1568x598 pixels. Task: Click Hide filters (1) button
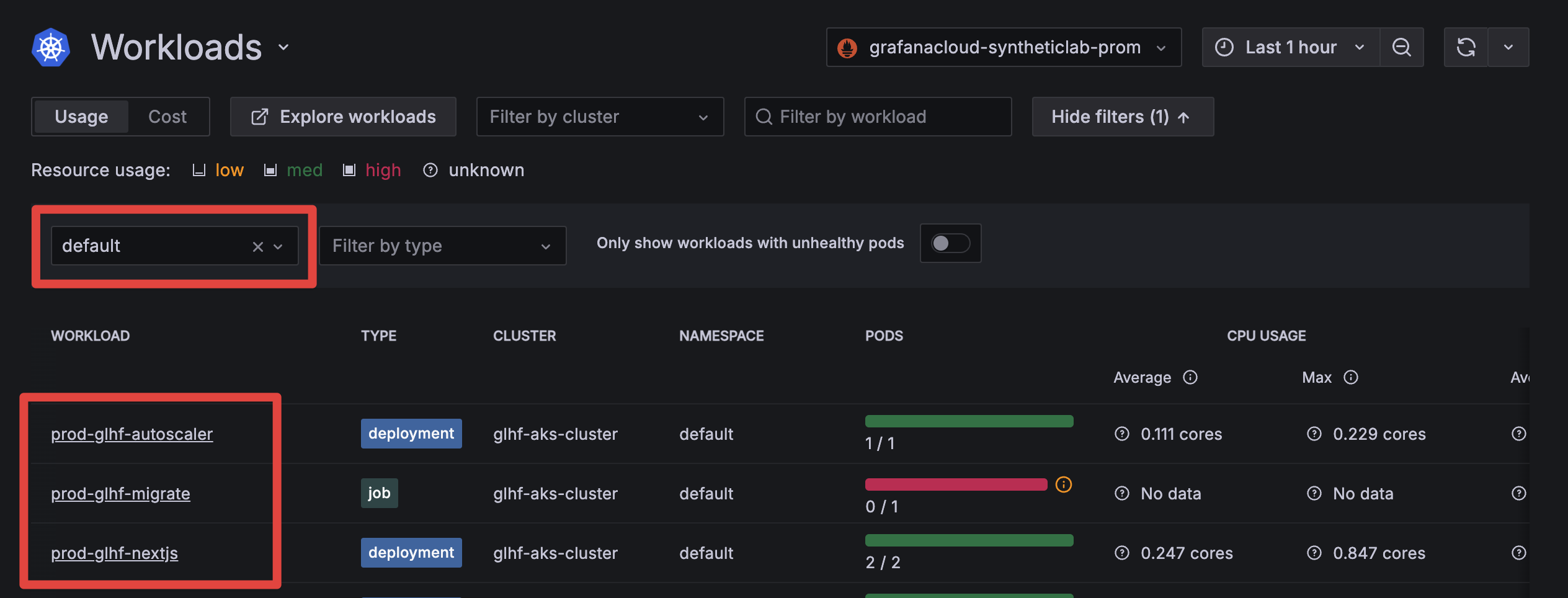1123,117
